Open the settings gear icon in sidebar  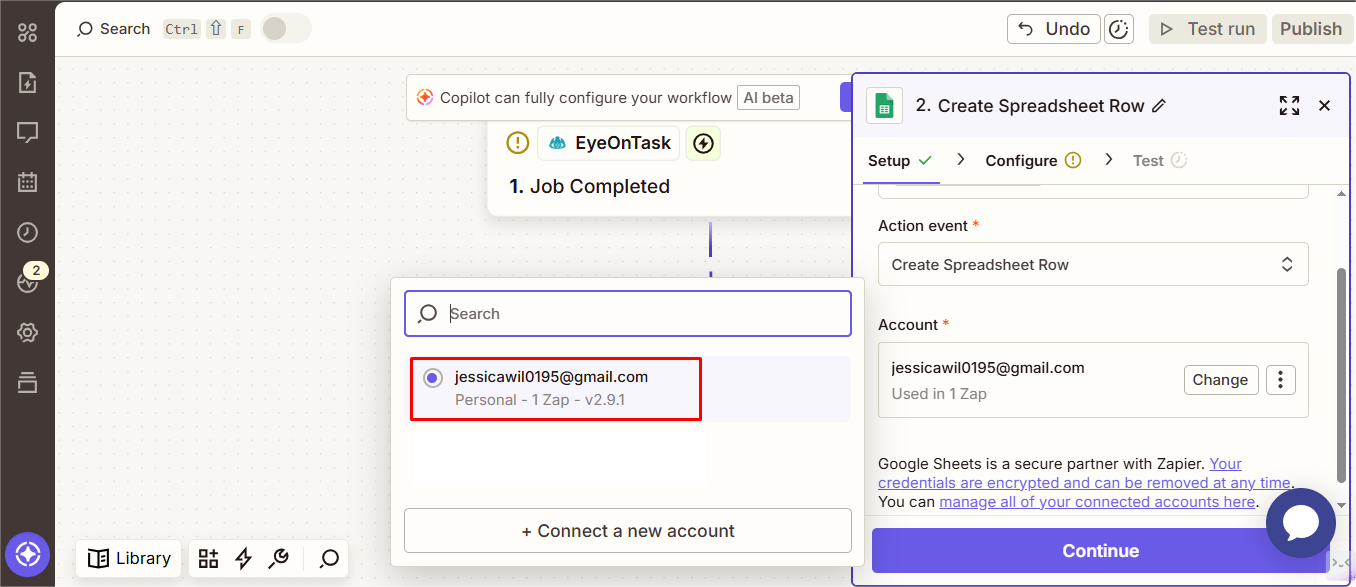(27, 333)
